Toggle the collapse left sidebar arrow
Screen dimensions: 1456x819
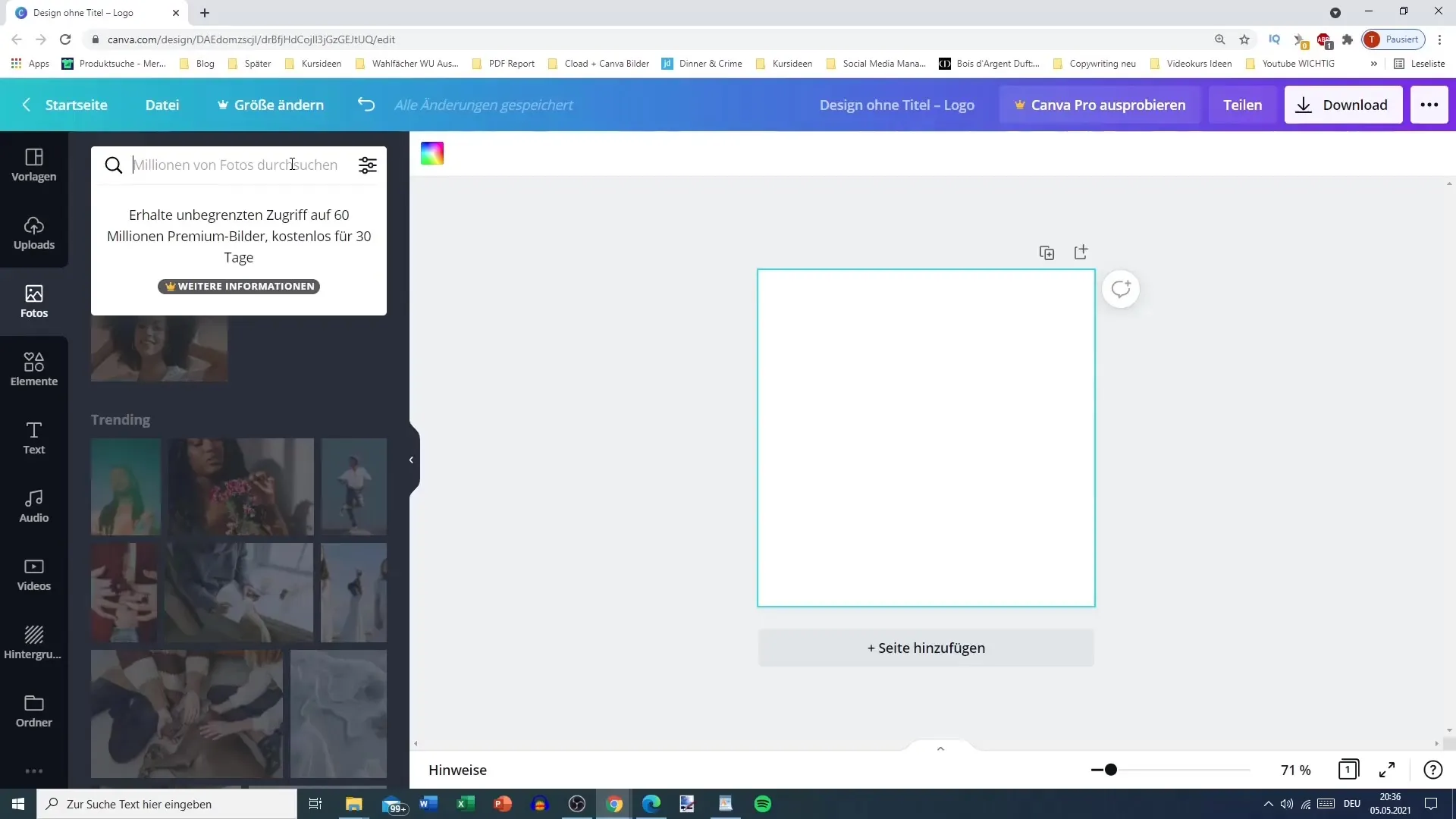[x=411, y=459]
